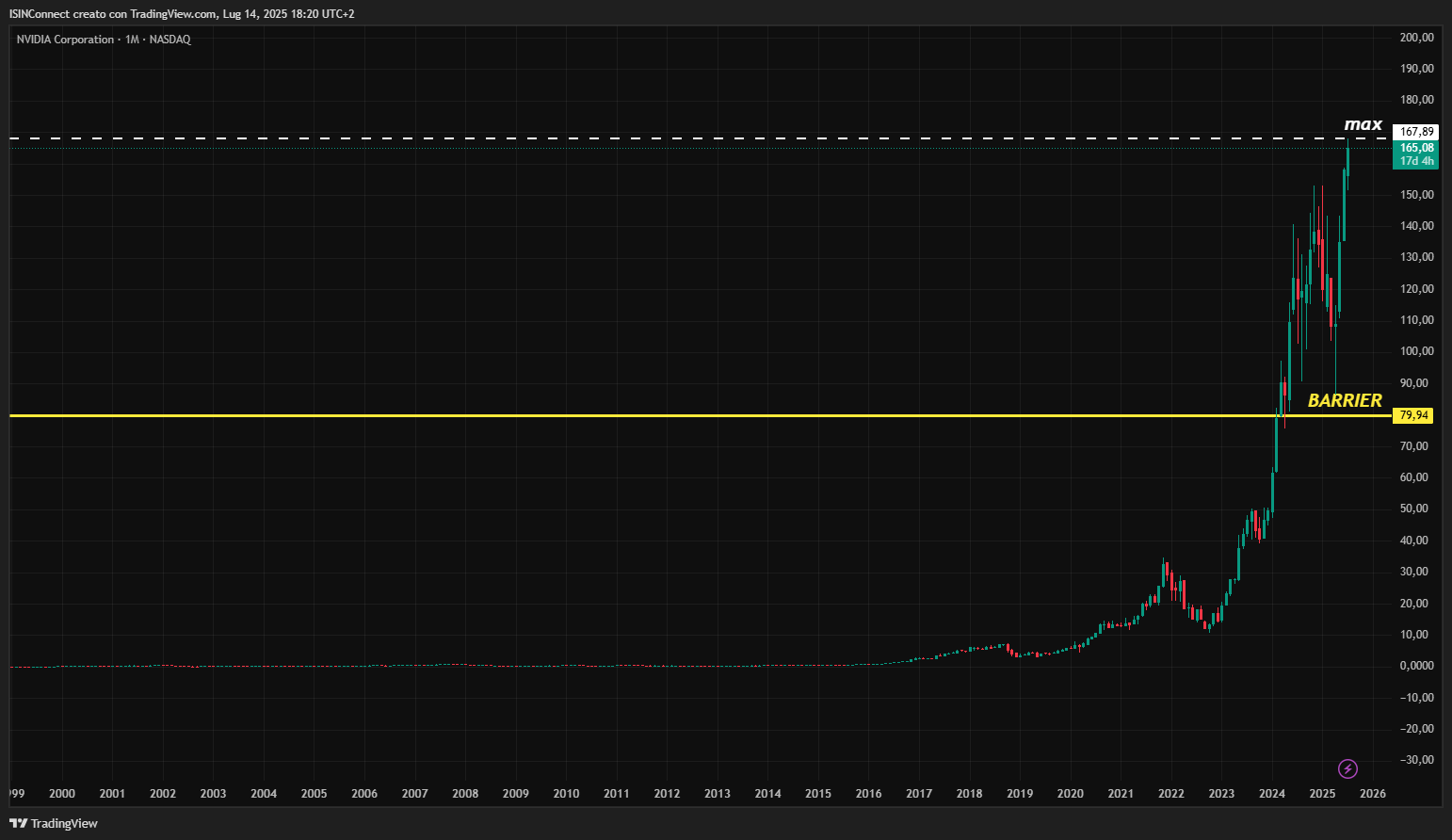This screenshot has width=1452, height=840.
Task: Click the 60,00 price axis label
Action: pyautogui.click(x=1414, y=477)
